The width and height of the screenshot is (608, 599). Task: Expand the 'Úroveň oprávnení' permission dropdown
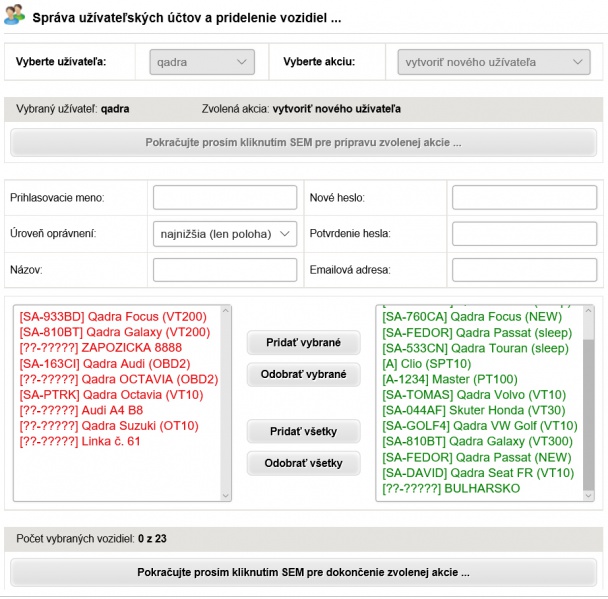(225, 234)
